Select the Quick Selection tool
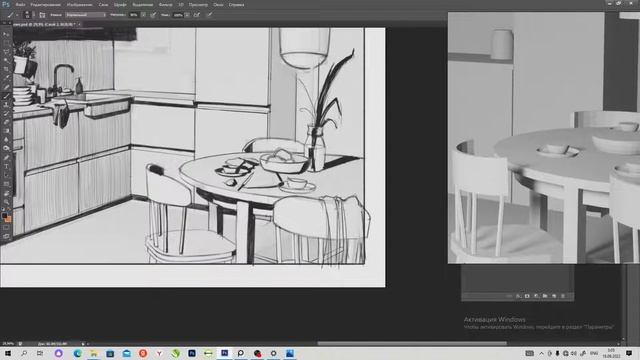The image size is (640, 360). (6, 60)
